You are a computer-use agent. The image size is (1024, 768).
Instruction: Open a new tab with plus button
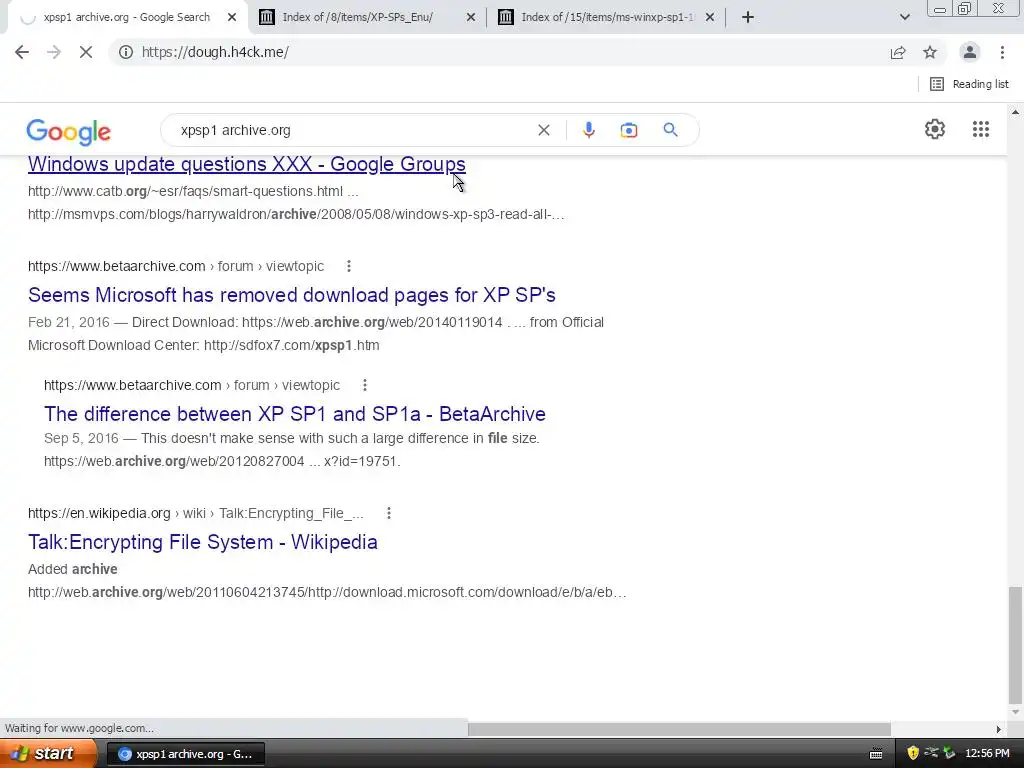pos(748,17)
